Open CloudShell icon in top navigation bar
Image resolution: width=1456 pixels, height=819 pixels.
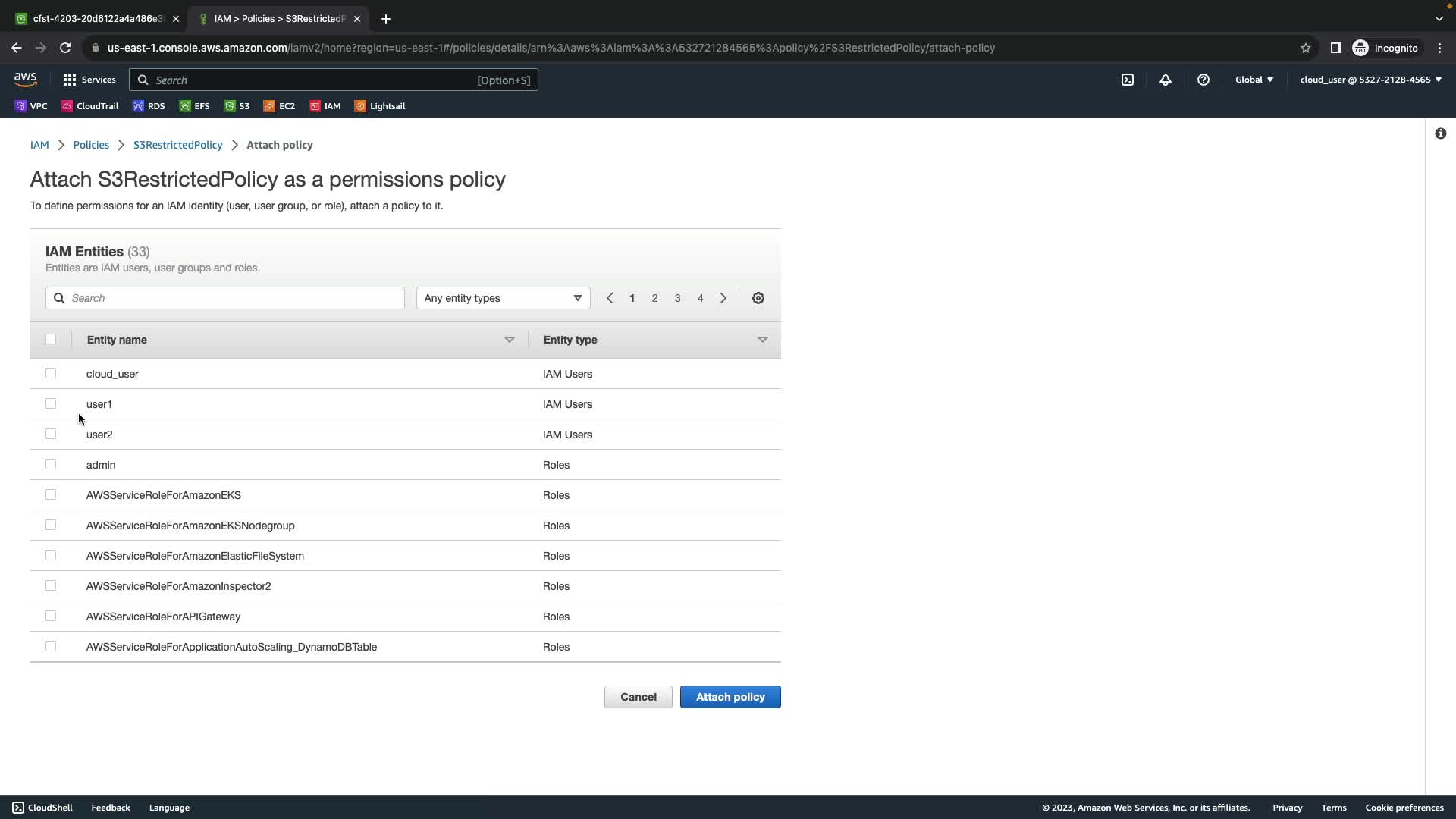[1128, 80]
